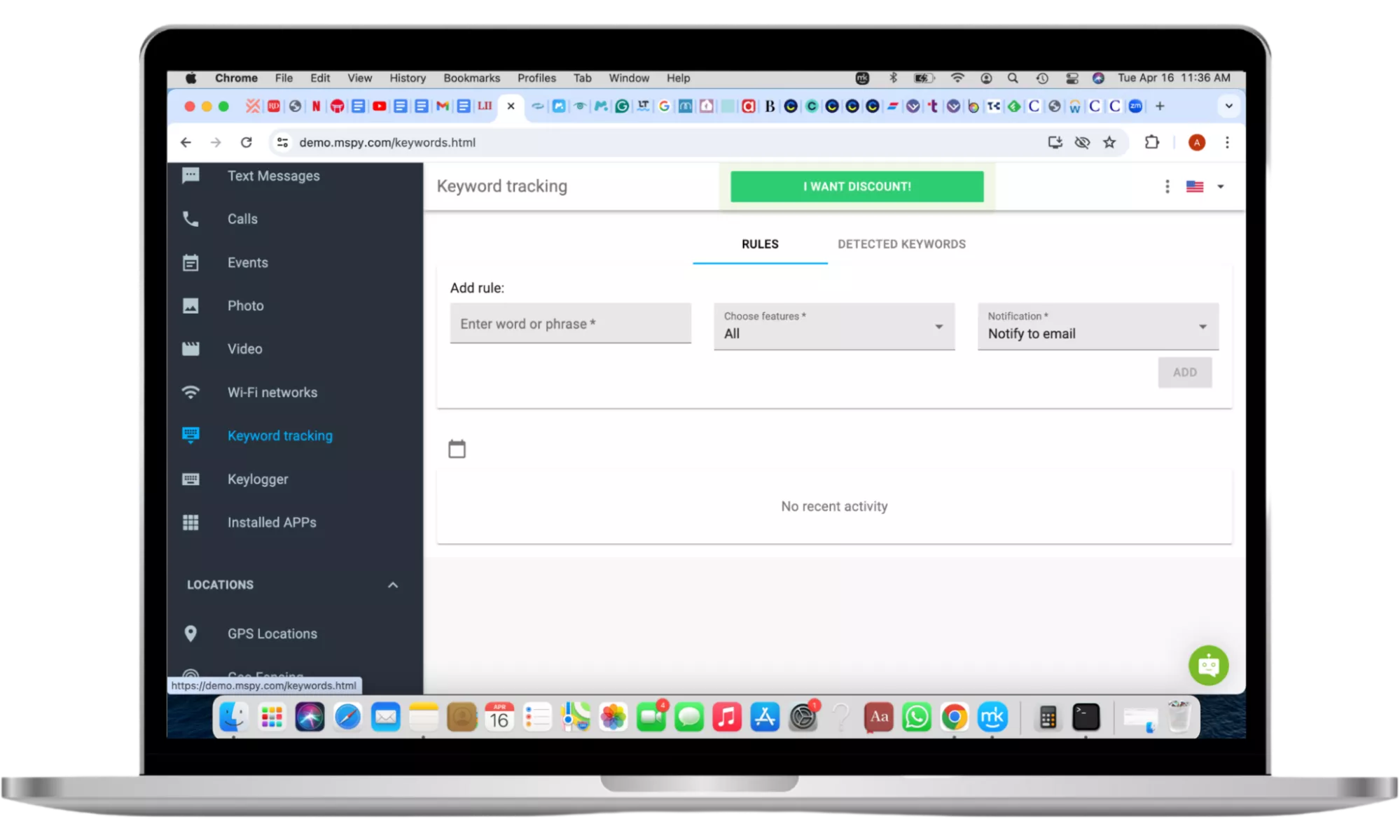Viewport: 1400px width, 840px height.
Task: Bookmark page with star icon
Action: click(x=1109, y=143)
